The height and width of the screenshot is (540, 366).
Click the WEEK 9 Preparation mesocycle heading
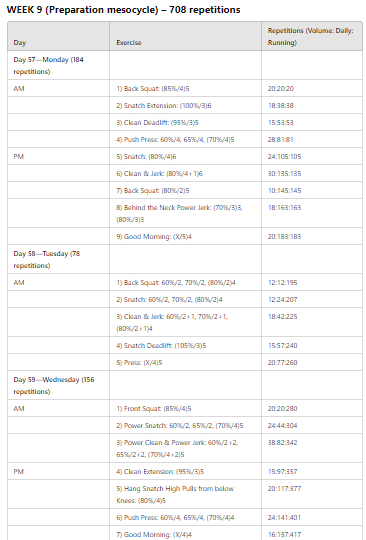tap(123, 10)
